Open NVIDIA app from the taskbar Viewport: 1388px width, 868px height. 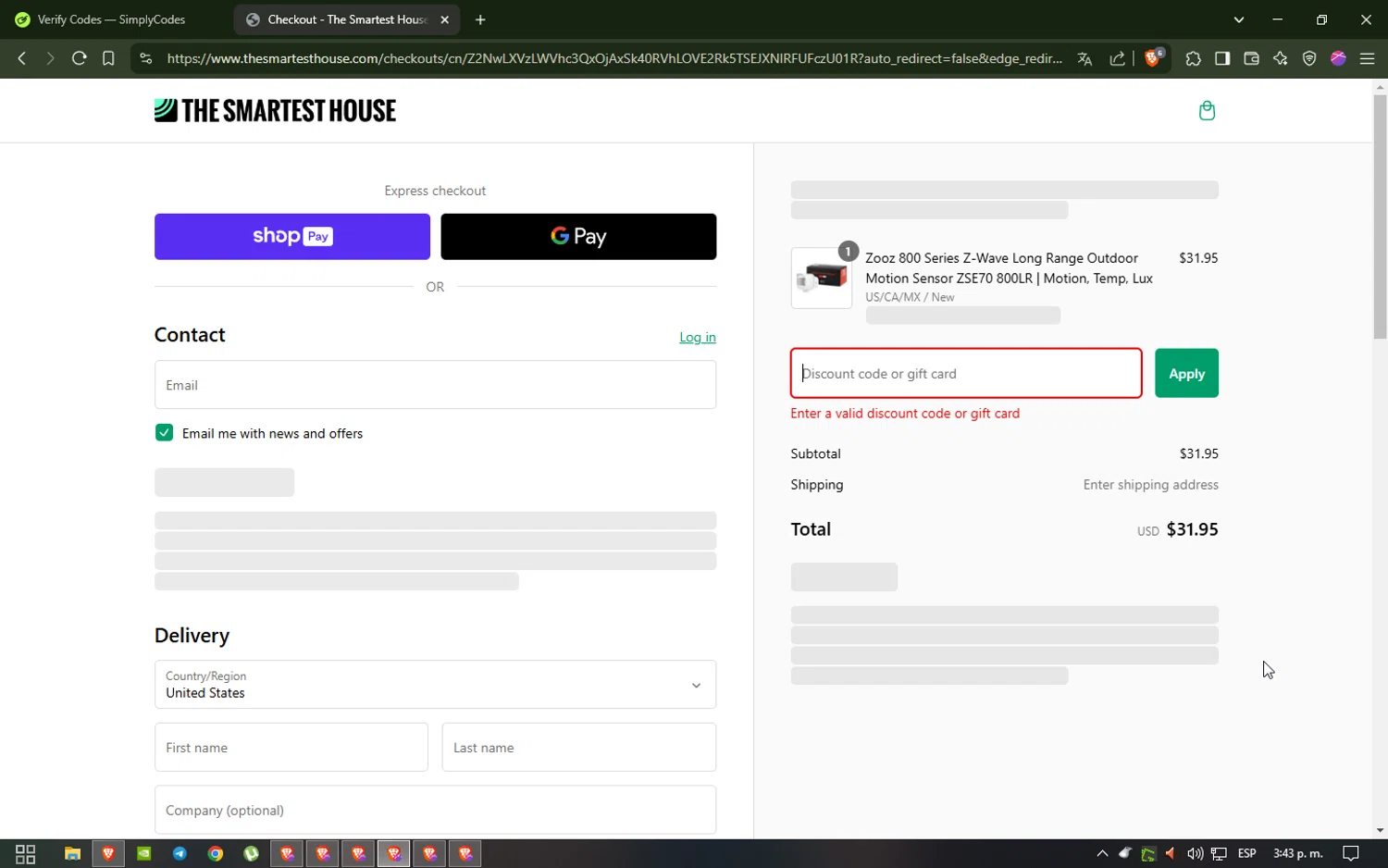click(x=143, y=854)
